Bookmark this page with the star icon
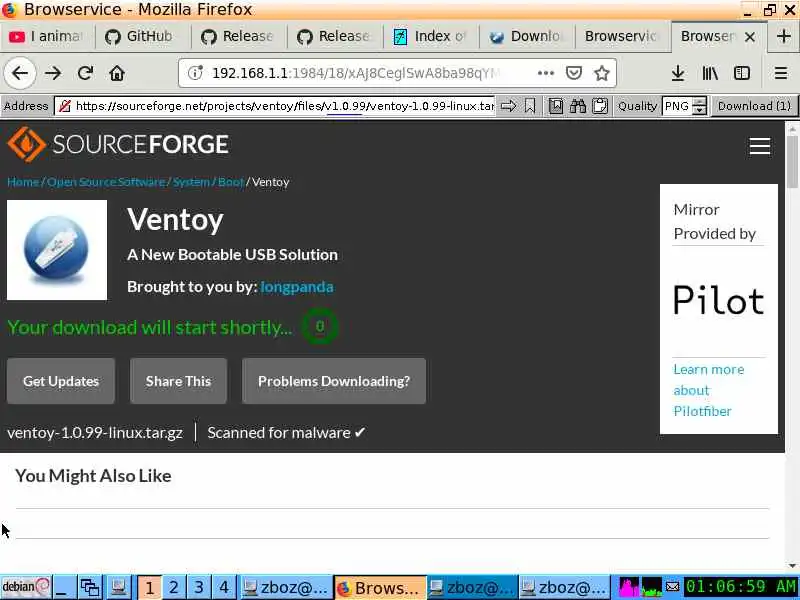Image resolution: width=800 pixels, height=600 pixels. coord(602,73)
